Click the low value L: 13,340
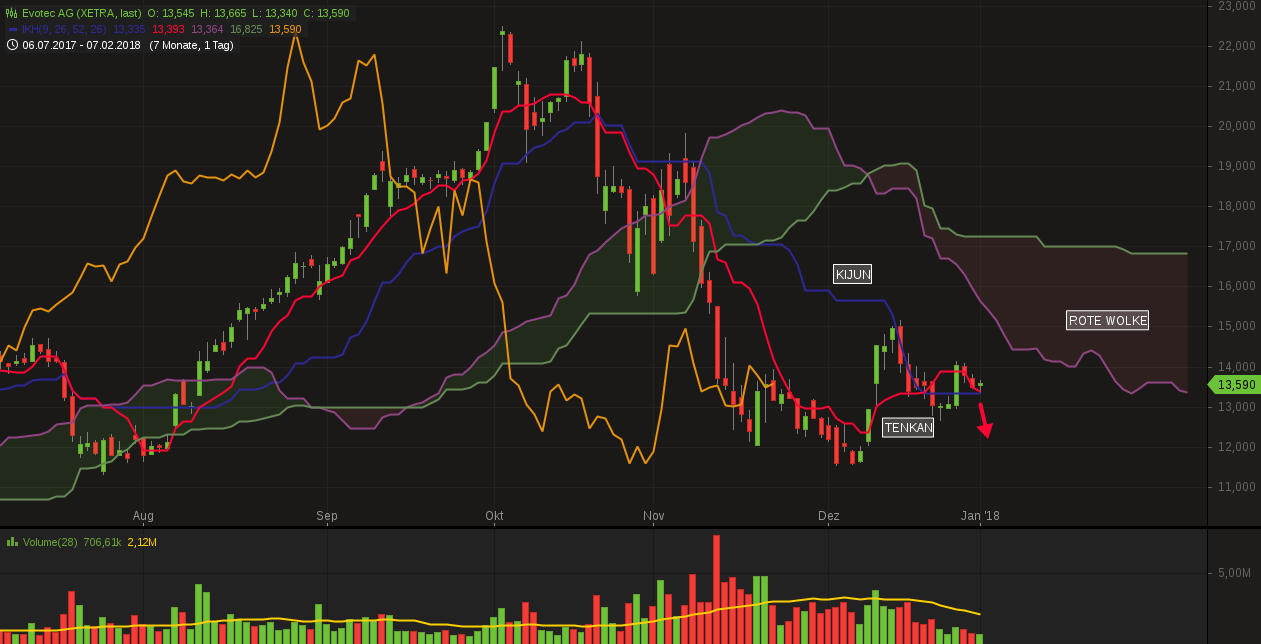 [x=277, y=13]
